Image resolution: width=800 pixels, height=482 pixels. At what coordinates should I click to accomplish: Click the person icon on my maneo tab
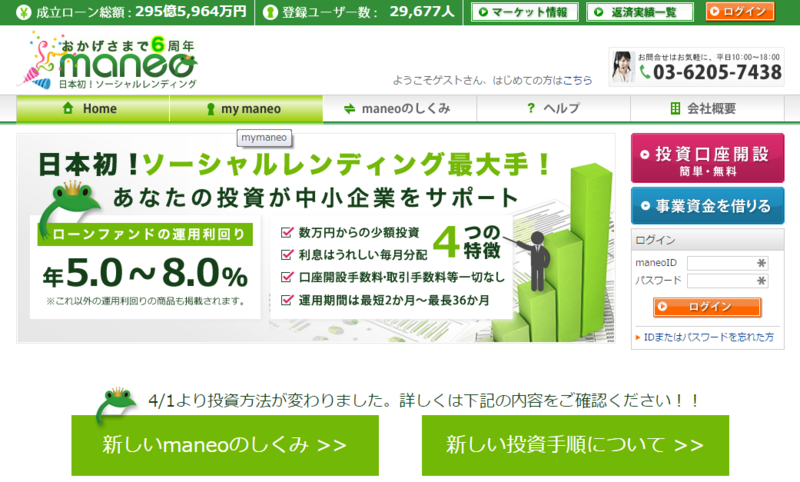click(x=210, y=109)
